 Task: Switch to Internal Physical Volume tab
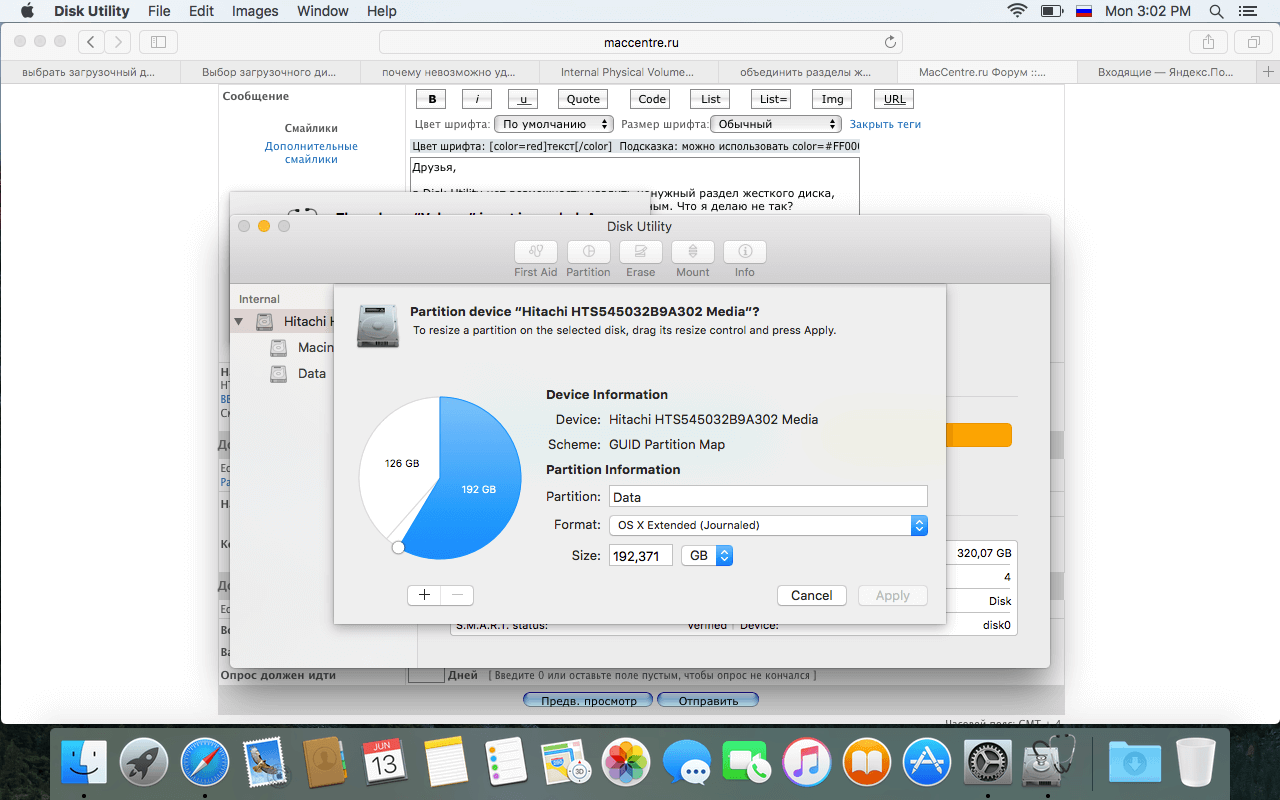[x=627, y=72]
